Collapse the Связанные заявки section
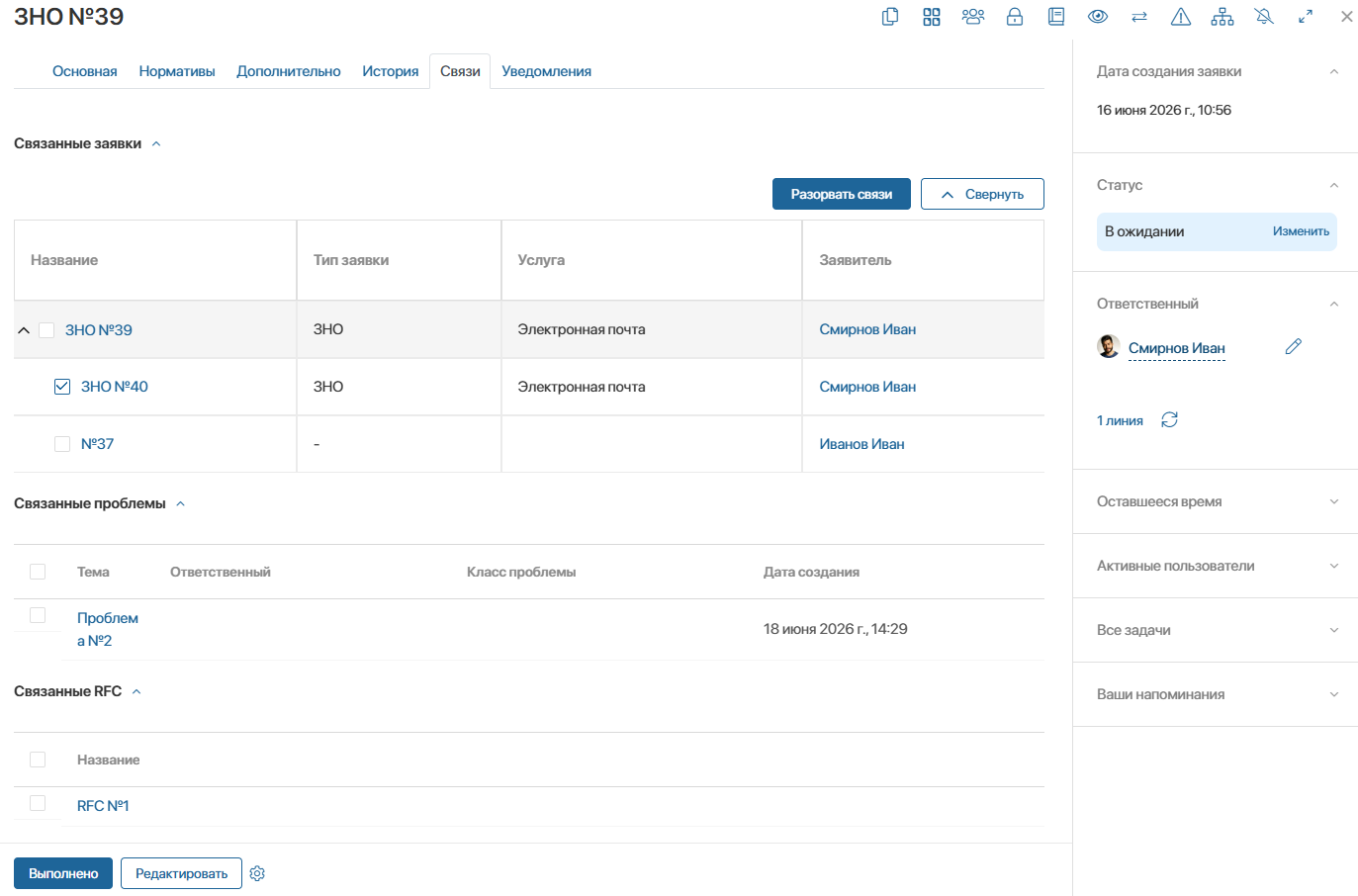The width and height of the screenshot is (1358, 896). pyautogui.click(x=156, y=144)
